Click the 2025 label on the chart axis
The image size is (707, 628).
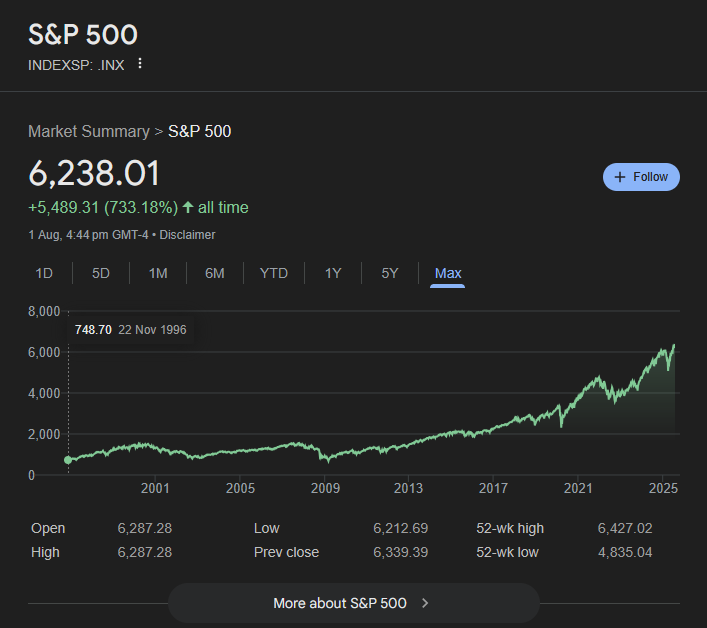663,488
